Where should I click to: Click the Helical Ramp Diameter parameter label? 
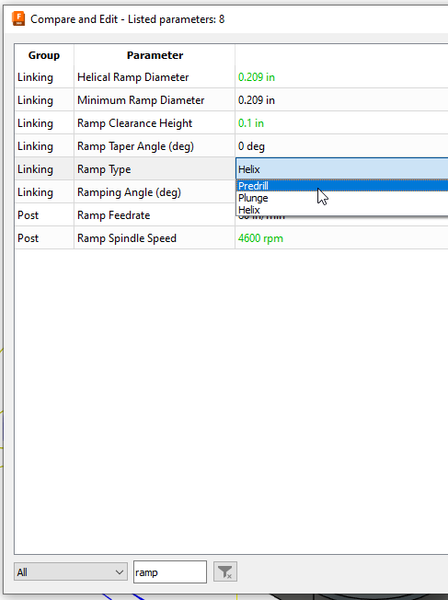tap(133, 77)
